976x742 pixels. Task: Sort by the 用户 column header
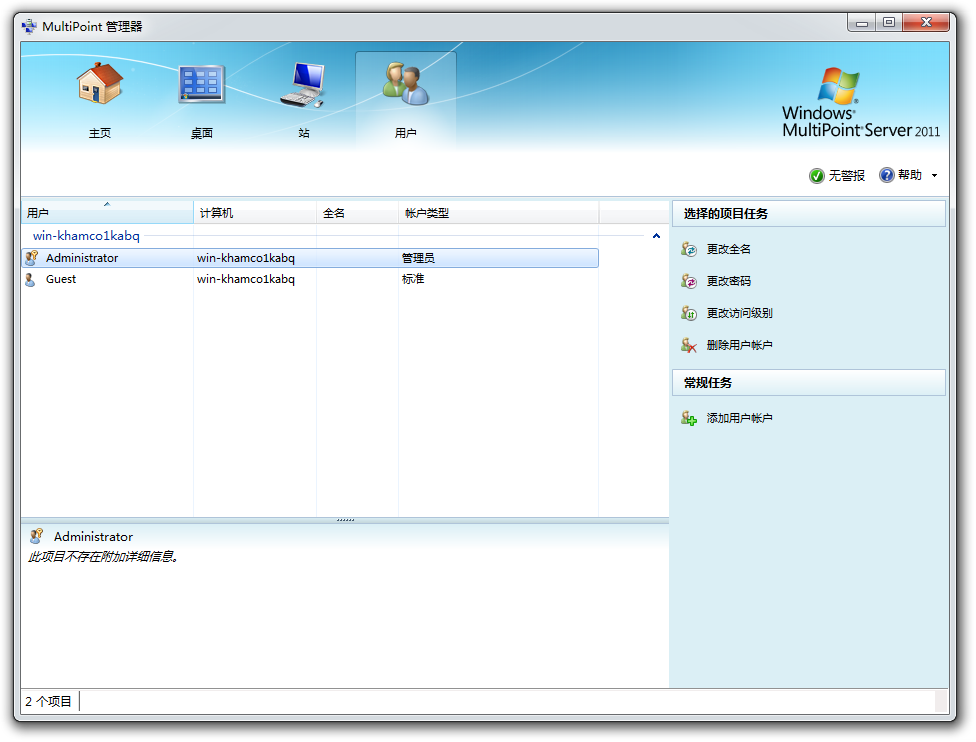pos(107,213)
